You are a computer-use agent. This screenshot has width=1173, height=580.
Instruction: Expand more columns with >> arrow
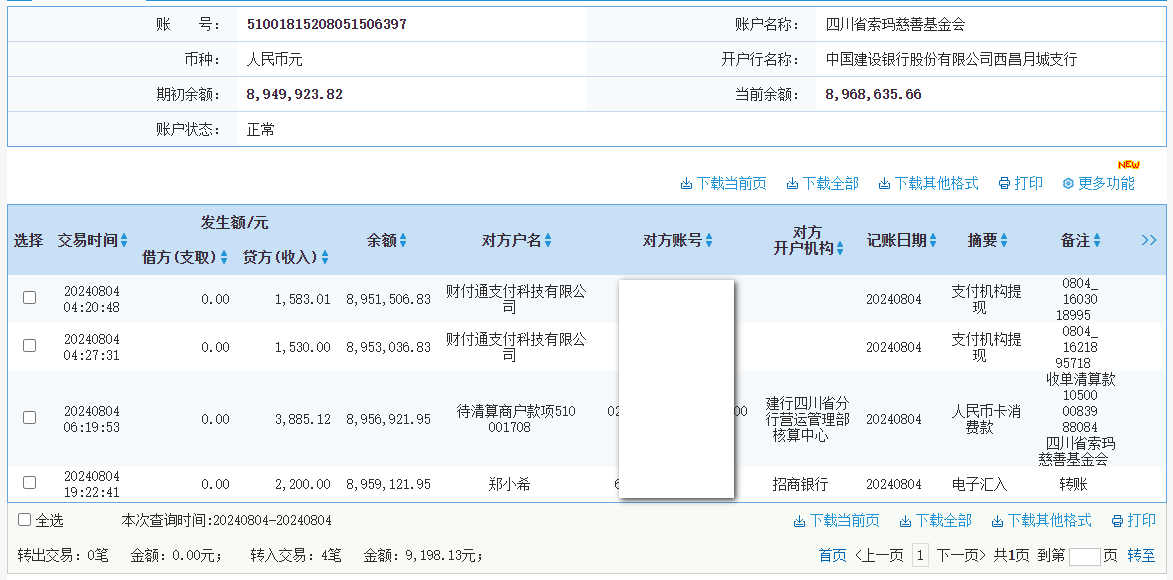tap(1149, 240)
